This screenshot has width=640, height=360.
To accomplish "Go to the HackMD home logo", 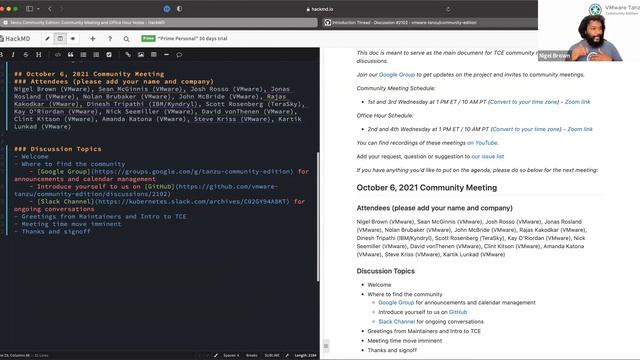I will point(16,38).
